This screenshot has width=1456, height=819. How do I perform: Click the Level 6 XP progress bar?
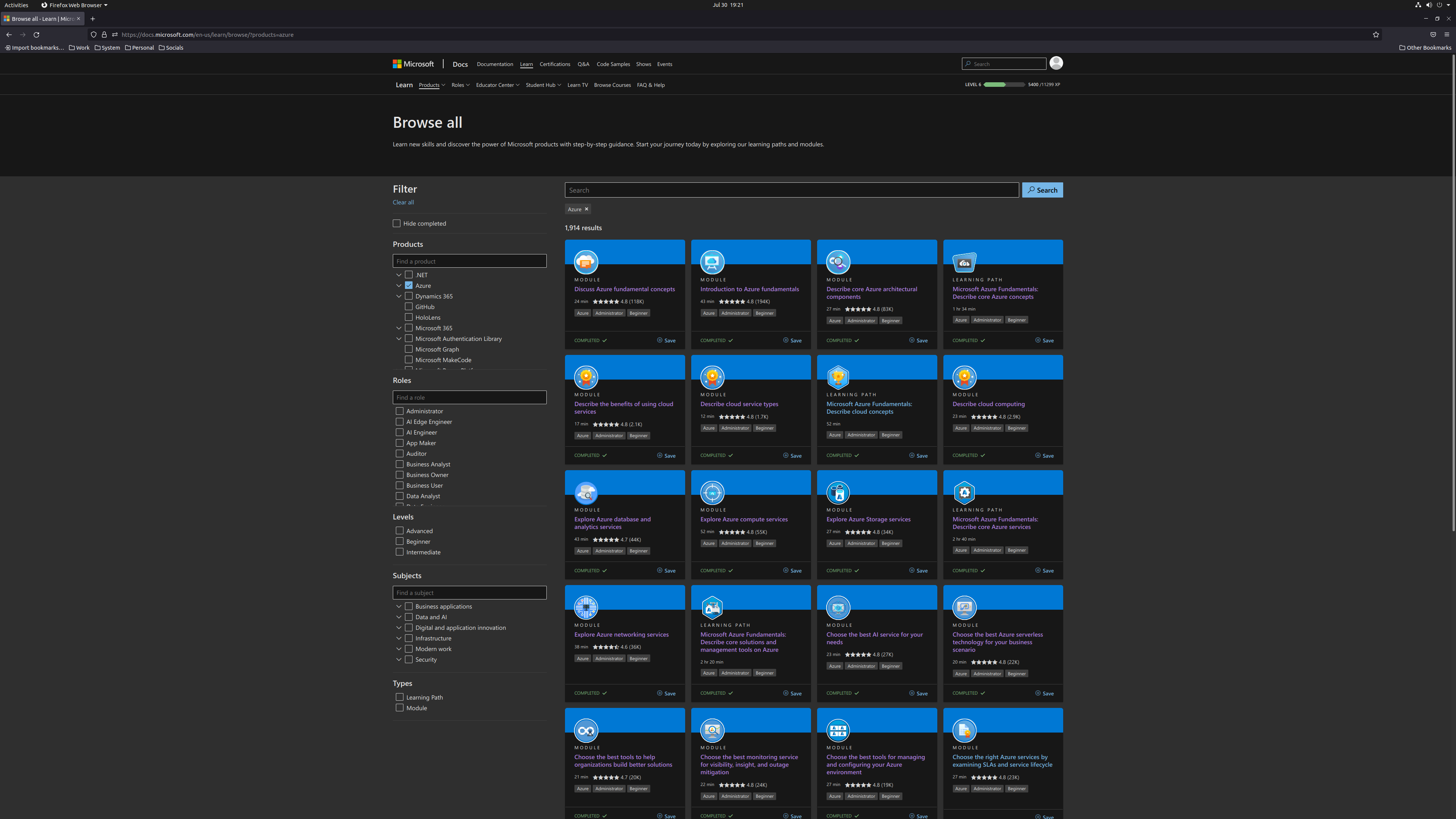pos(1004,84)
